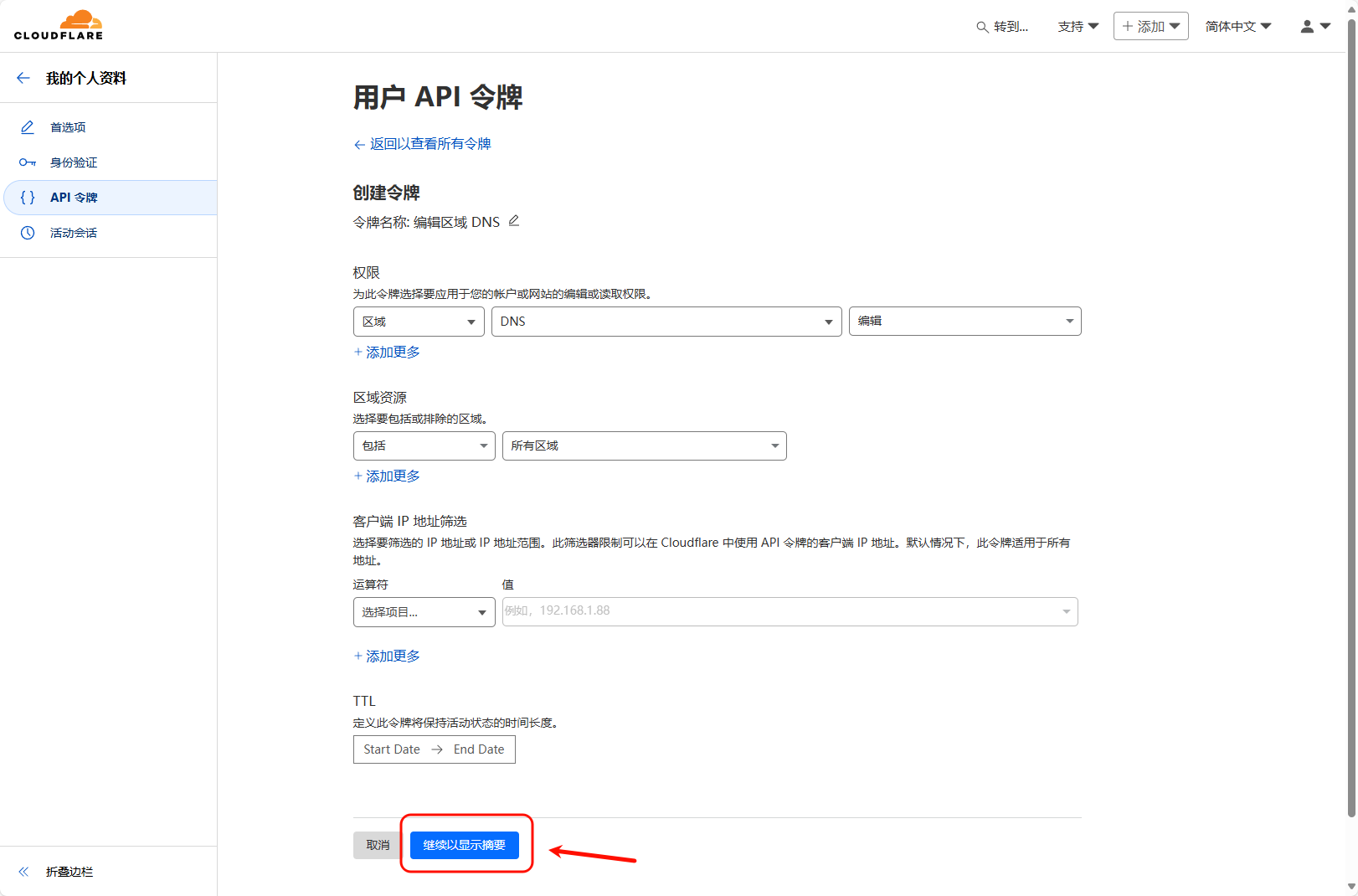
Task: Open the 支持 menu in header
Action: pos(1078,27)
